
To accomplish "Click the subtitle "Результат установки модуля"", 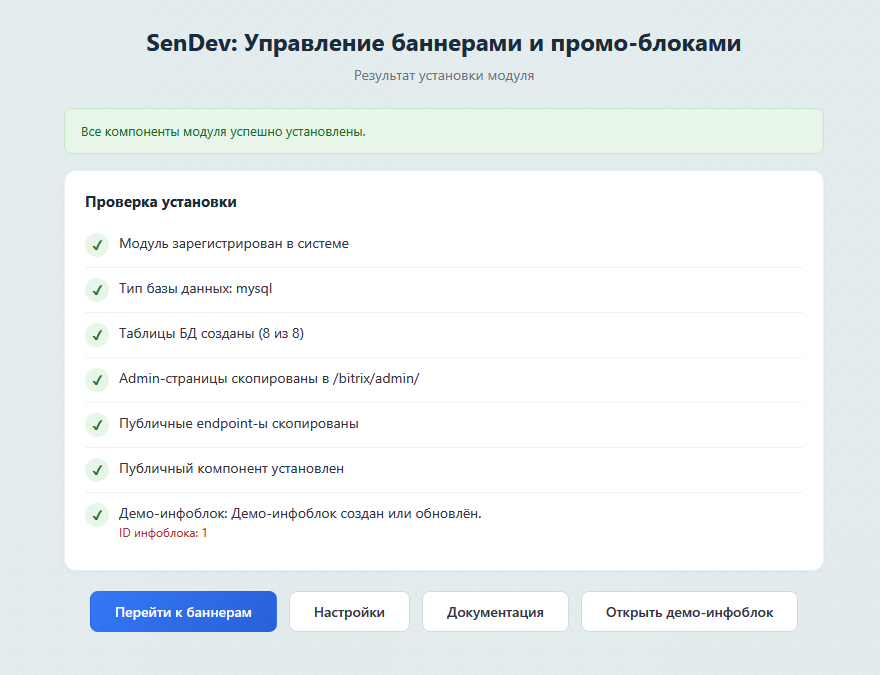I will click(x=444, y=75).
